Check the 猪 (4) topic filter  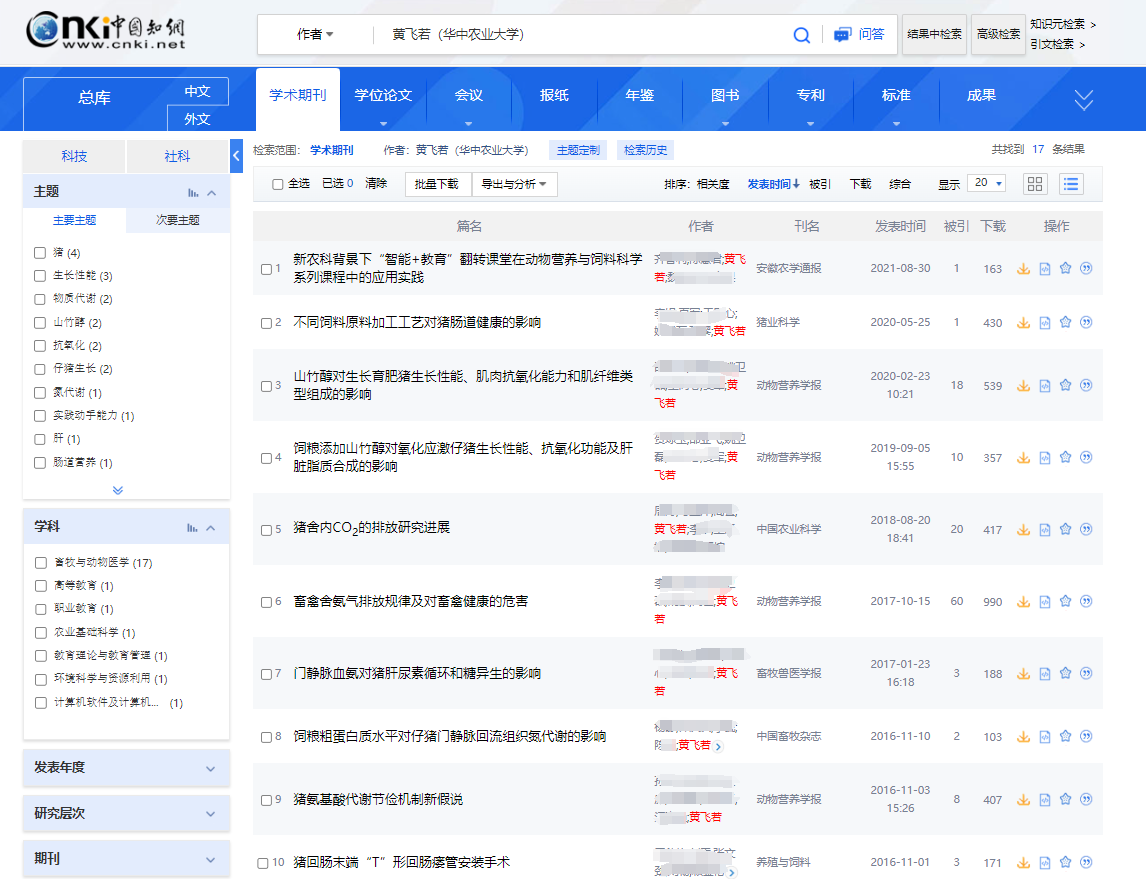tap(40, 253)
